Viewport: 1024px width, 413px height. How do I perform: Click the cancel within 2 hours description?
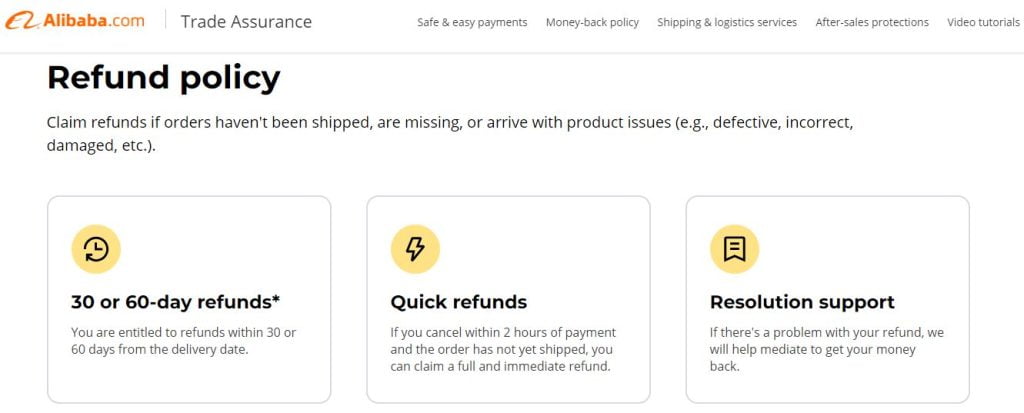pos(503,349)
